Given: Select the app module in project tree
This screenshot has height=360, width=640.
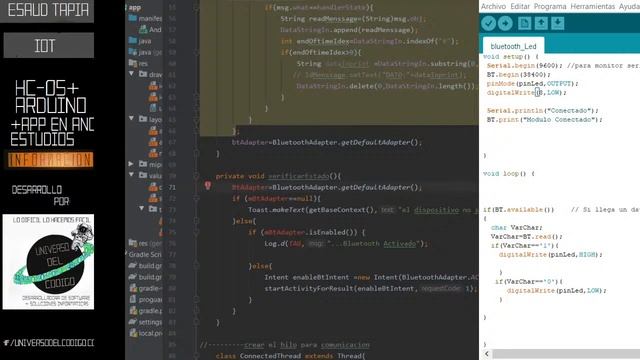Looking at the screenshot, I should (135, 7).
